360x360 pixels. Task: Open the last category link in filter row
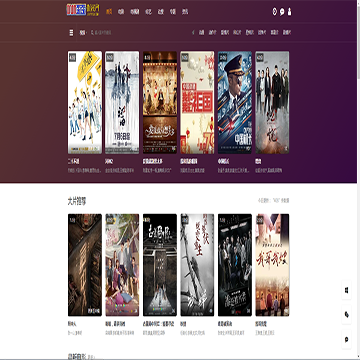[287, 32]
